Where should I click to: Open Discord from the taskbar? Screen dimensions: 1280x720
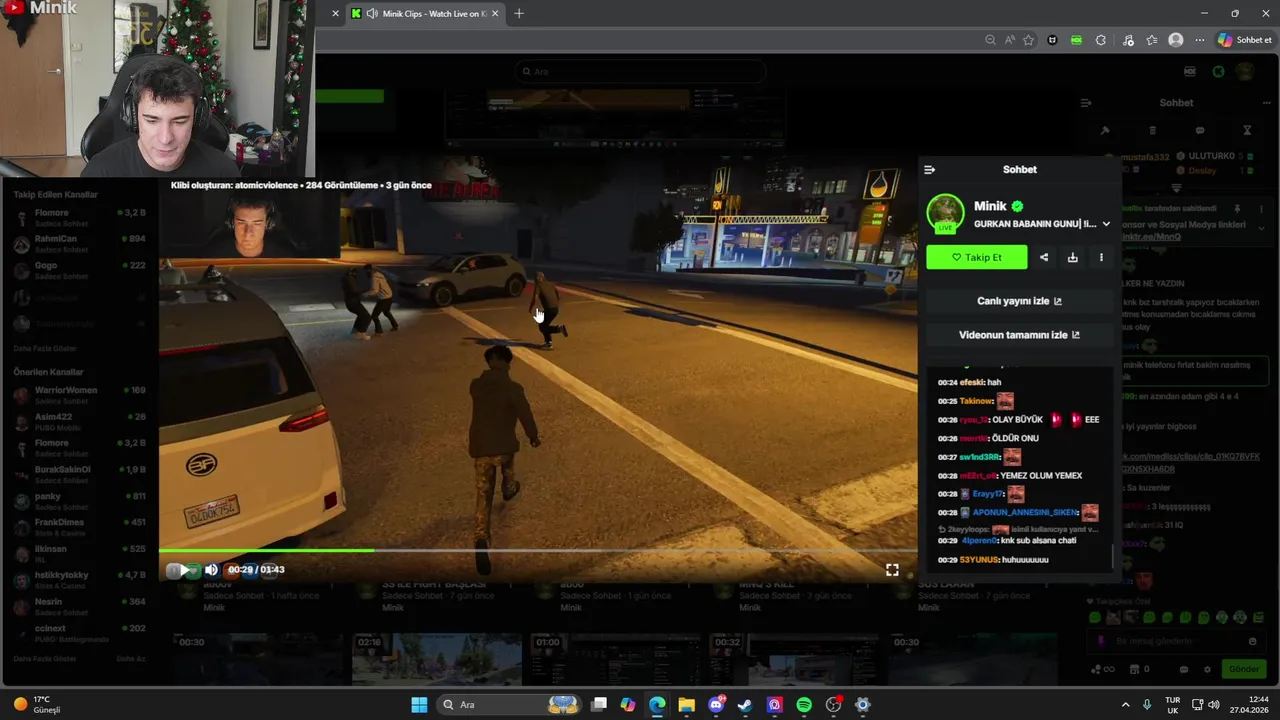pos(716,704)
